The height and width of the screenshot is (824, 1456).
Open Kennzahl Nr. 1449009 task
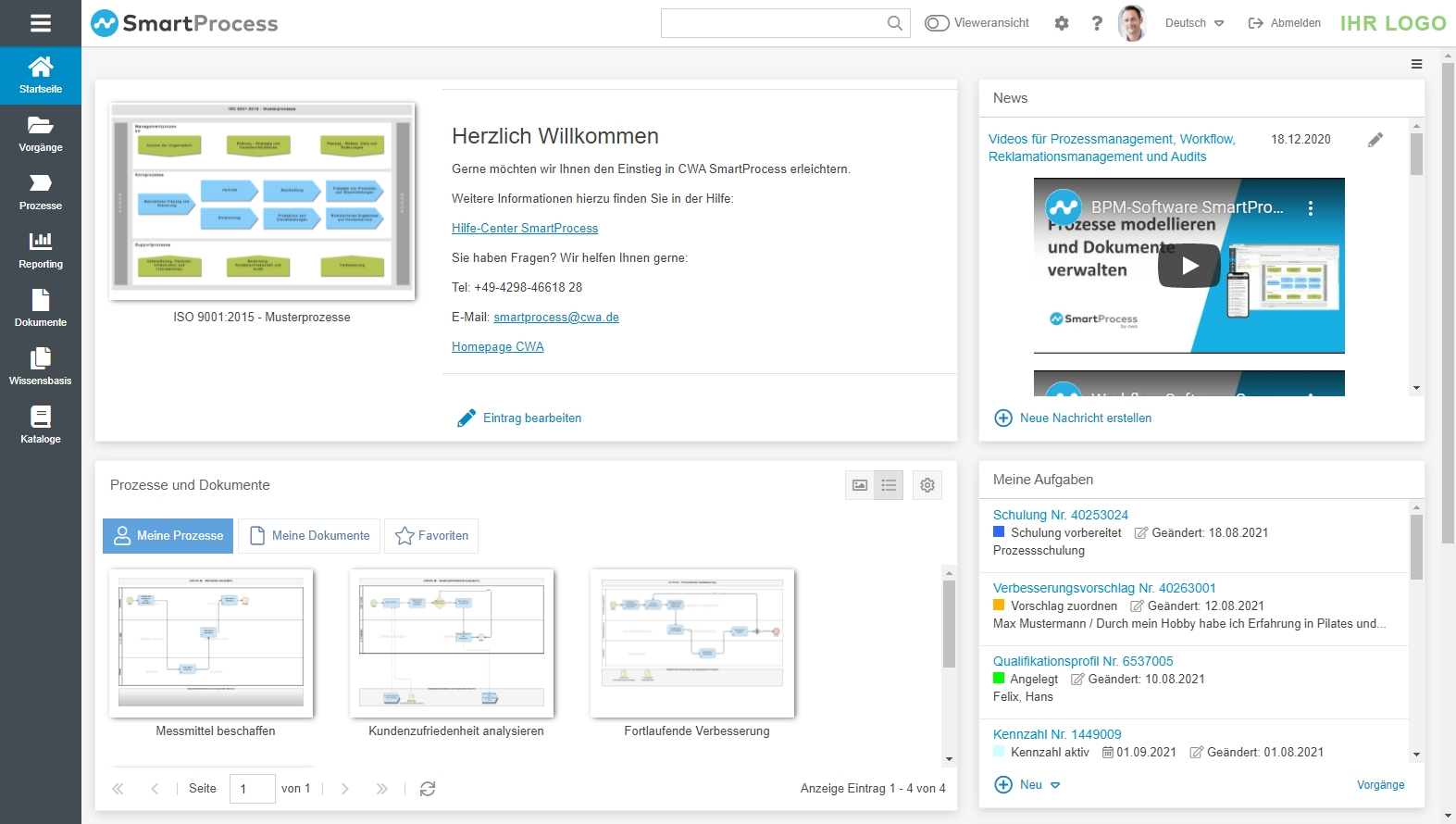click(x=1057, y=735)
